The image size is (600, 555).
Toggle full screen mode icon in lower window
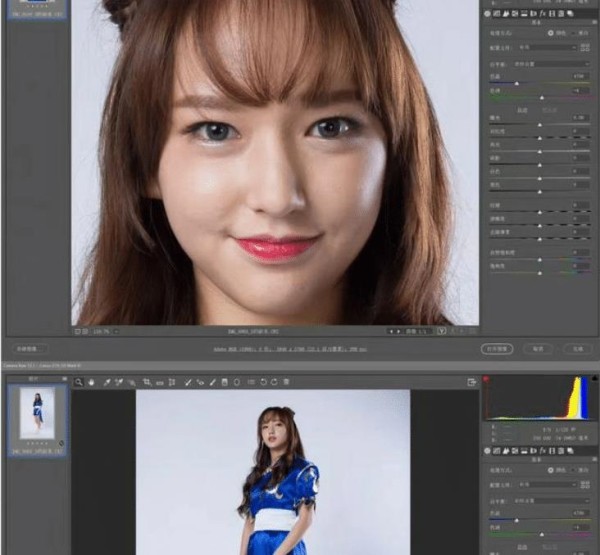coord(471,382)
